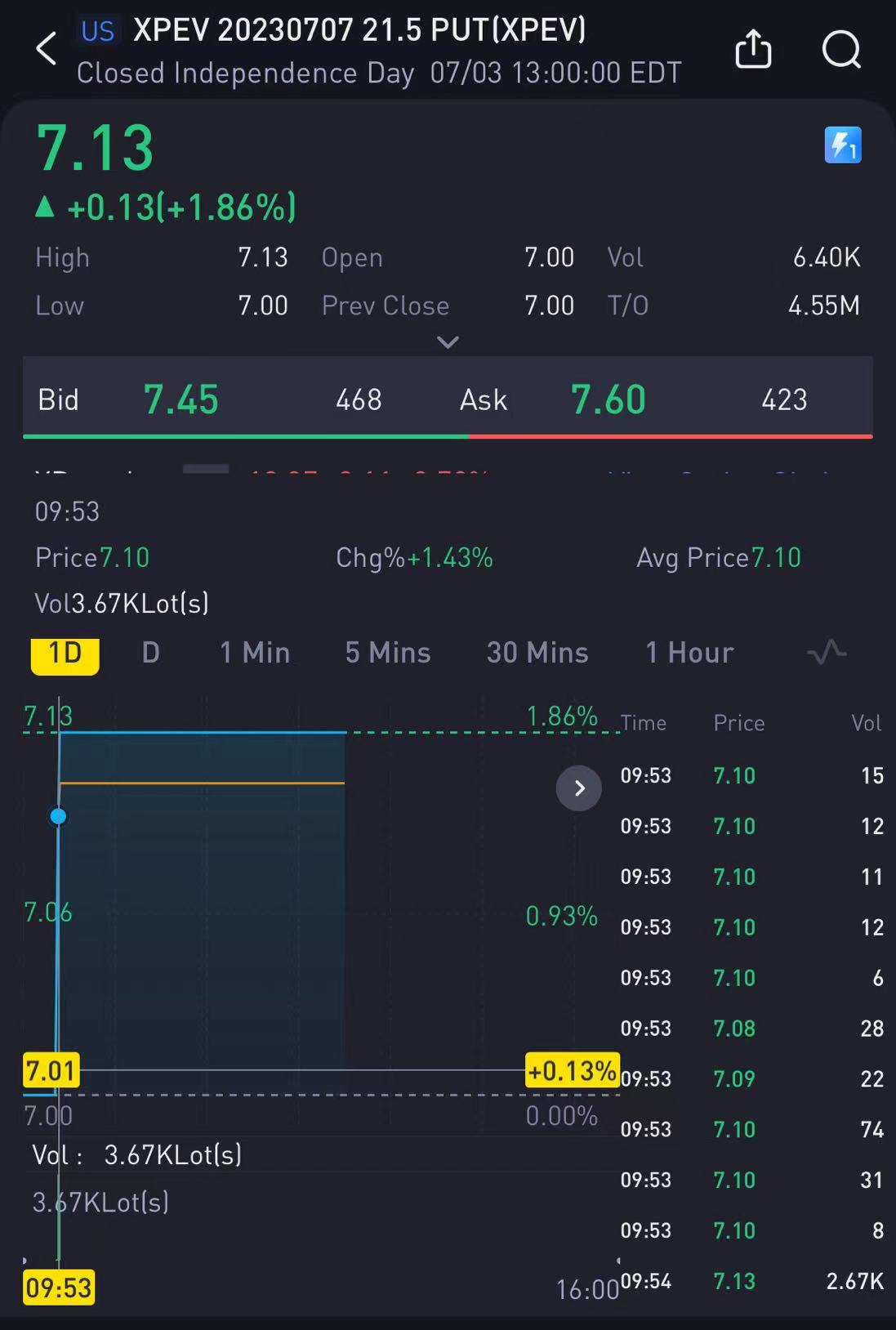Image resolution: width=896 pixels, height=1330 pixels.
Task: Select the 30 Mins interval
Action: pos(537,653)
